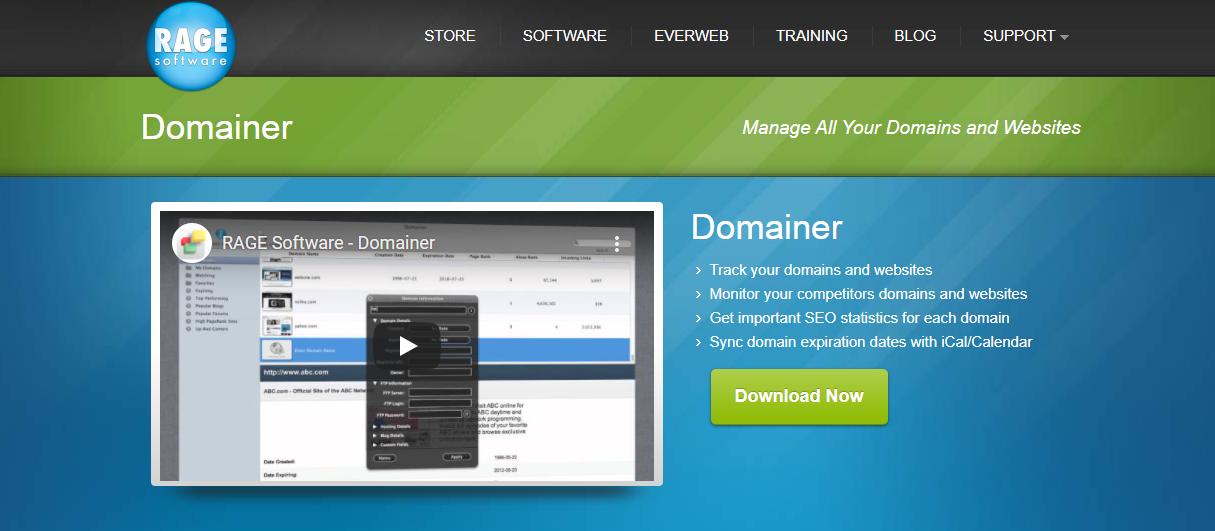Visit the BLOG page

click(x=915, y=35)
